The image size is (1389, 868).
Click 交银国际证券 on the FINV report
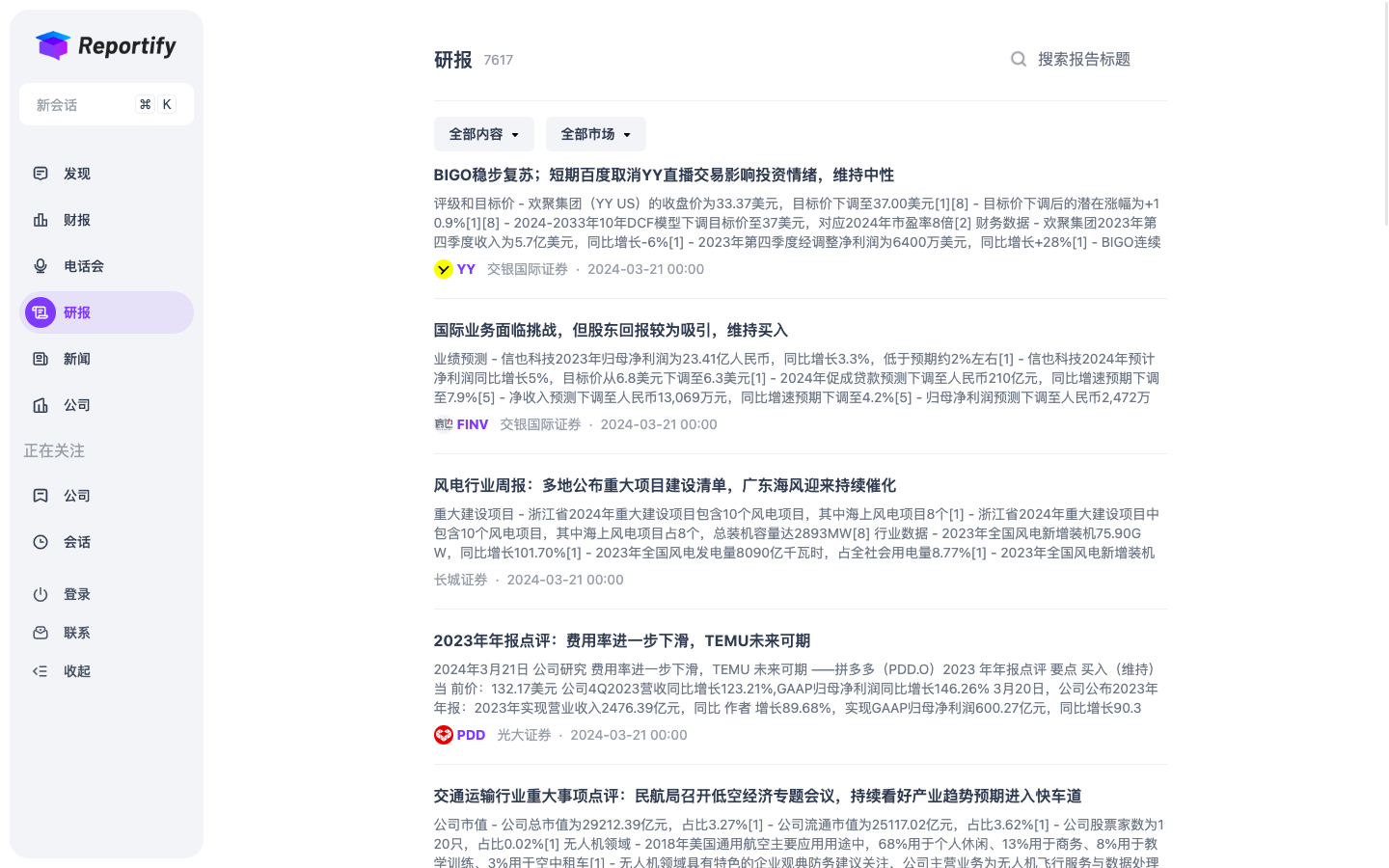540,424
